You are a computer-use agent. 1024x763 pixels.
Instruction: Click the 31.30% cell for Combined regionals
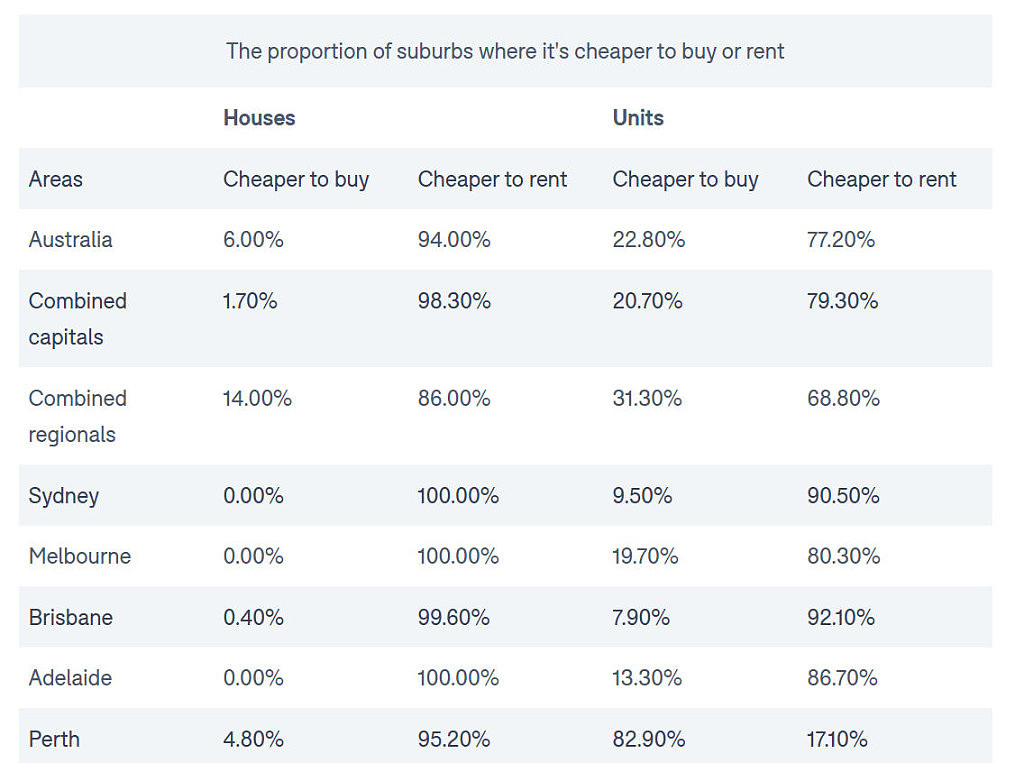(x=647, y=398)
